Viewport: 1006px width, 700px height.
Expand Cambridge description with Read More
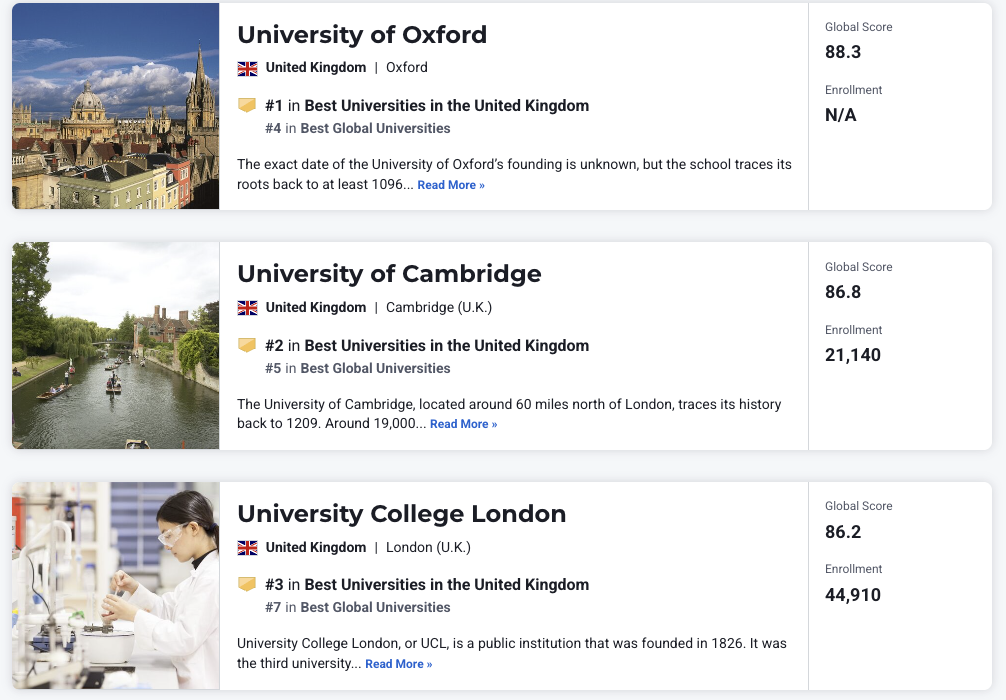tap(463, 424)
